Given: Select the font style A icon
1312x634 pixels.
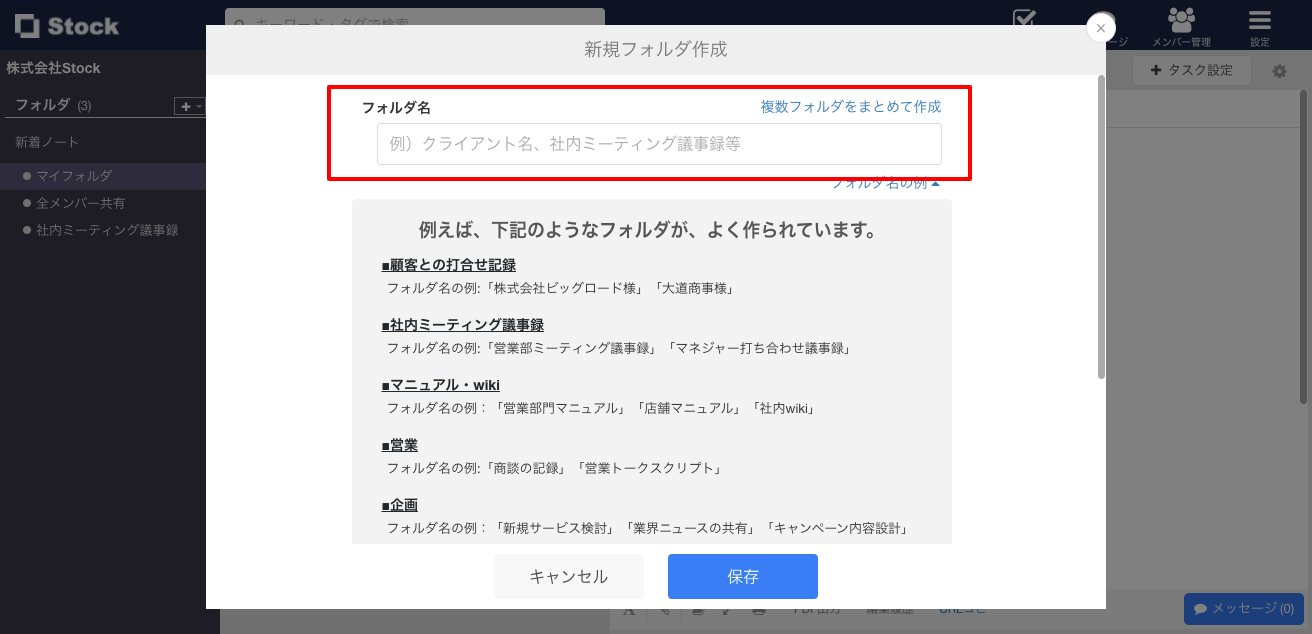Looking at the screenshot, I should [628, 610].
